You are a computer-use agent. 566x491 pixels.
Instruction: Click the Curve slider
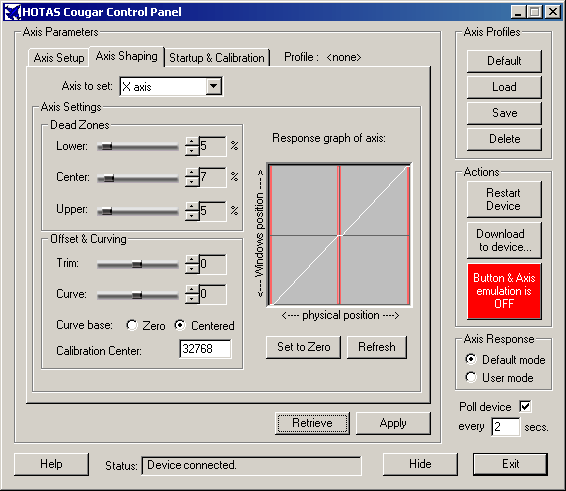[x=138, y=295]
